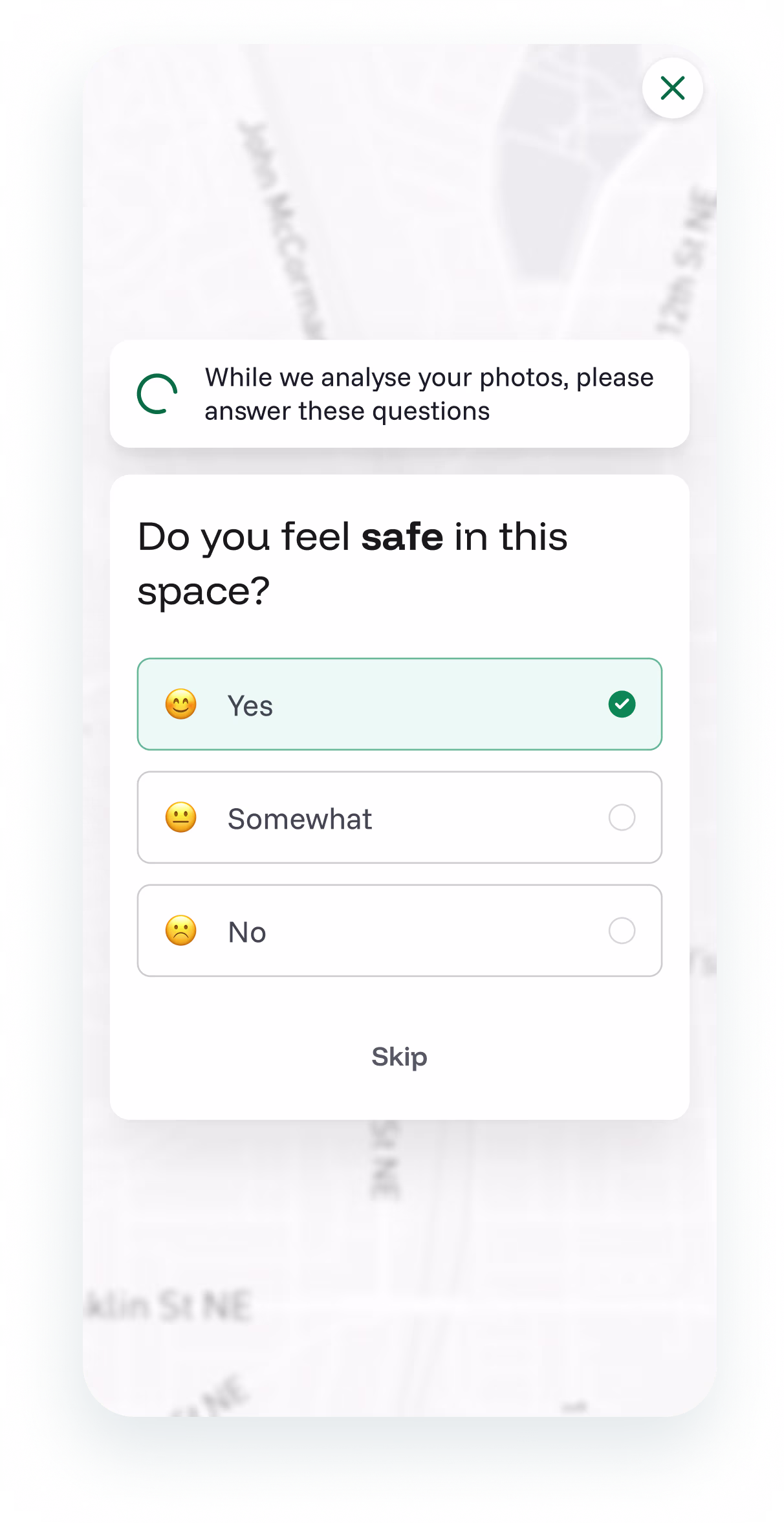Image resolution: width=784 pixels, height=1523 pixels.
Task: Skip this safety question
Action: point(399,1057)
